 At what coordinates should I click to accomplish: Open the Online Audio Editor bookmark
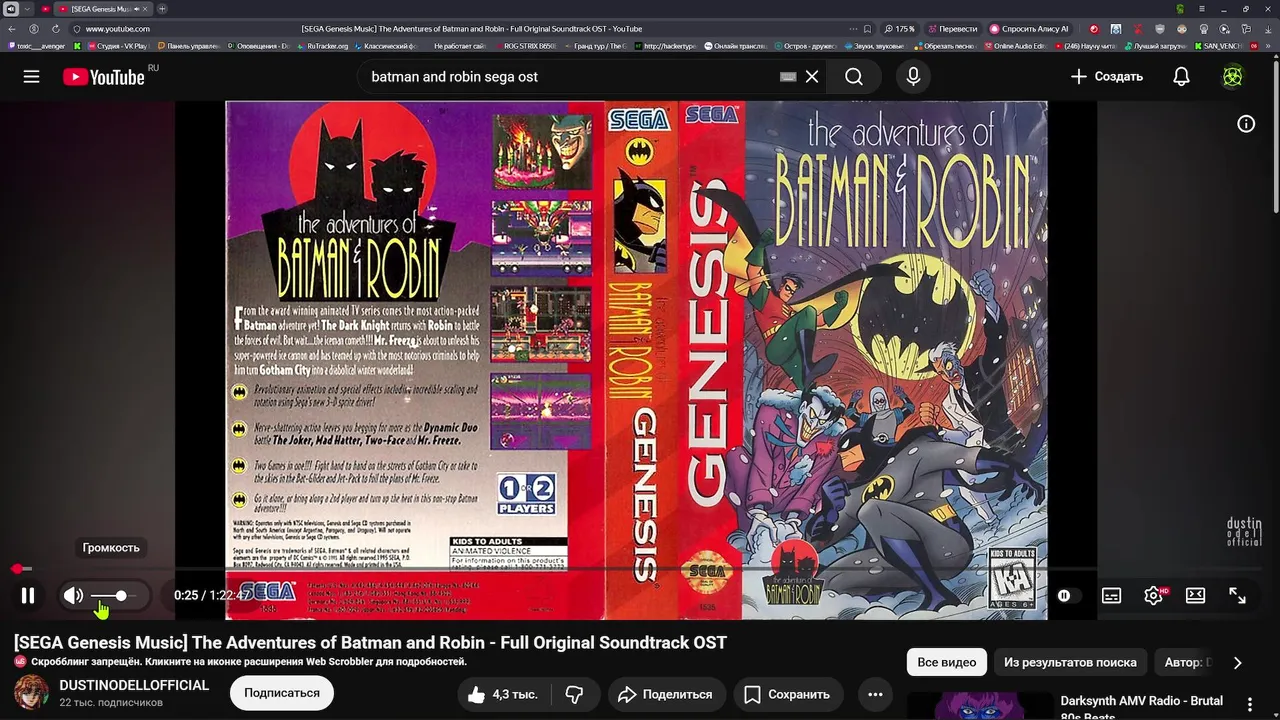pos(1014,46)
